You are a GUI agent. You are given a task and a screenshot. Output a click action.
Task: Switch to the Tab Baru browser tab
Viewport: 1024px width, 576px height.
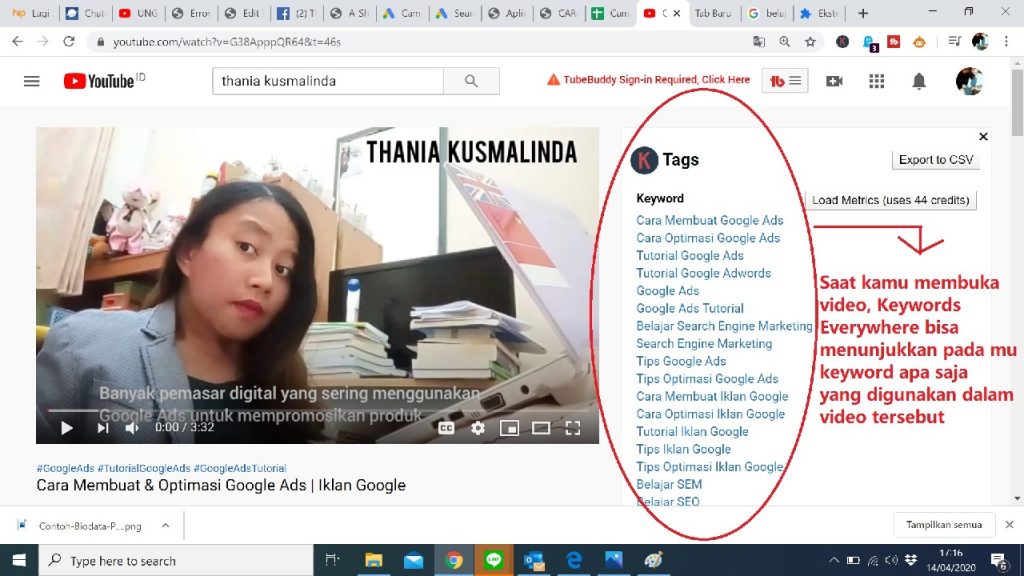coord(714,14)
